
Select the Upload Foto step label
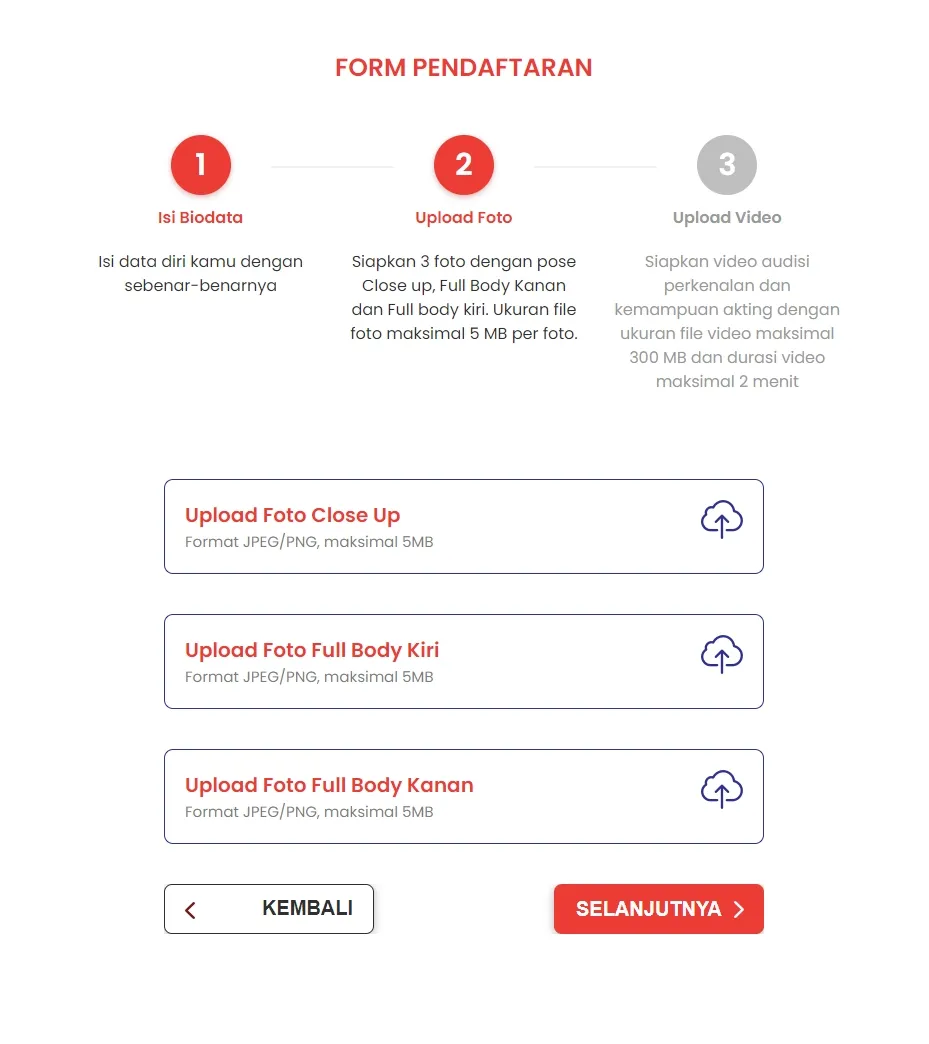tap(463, 218)
